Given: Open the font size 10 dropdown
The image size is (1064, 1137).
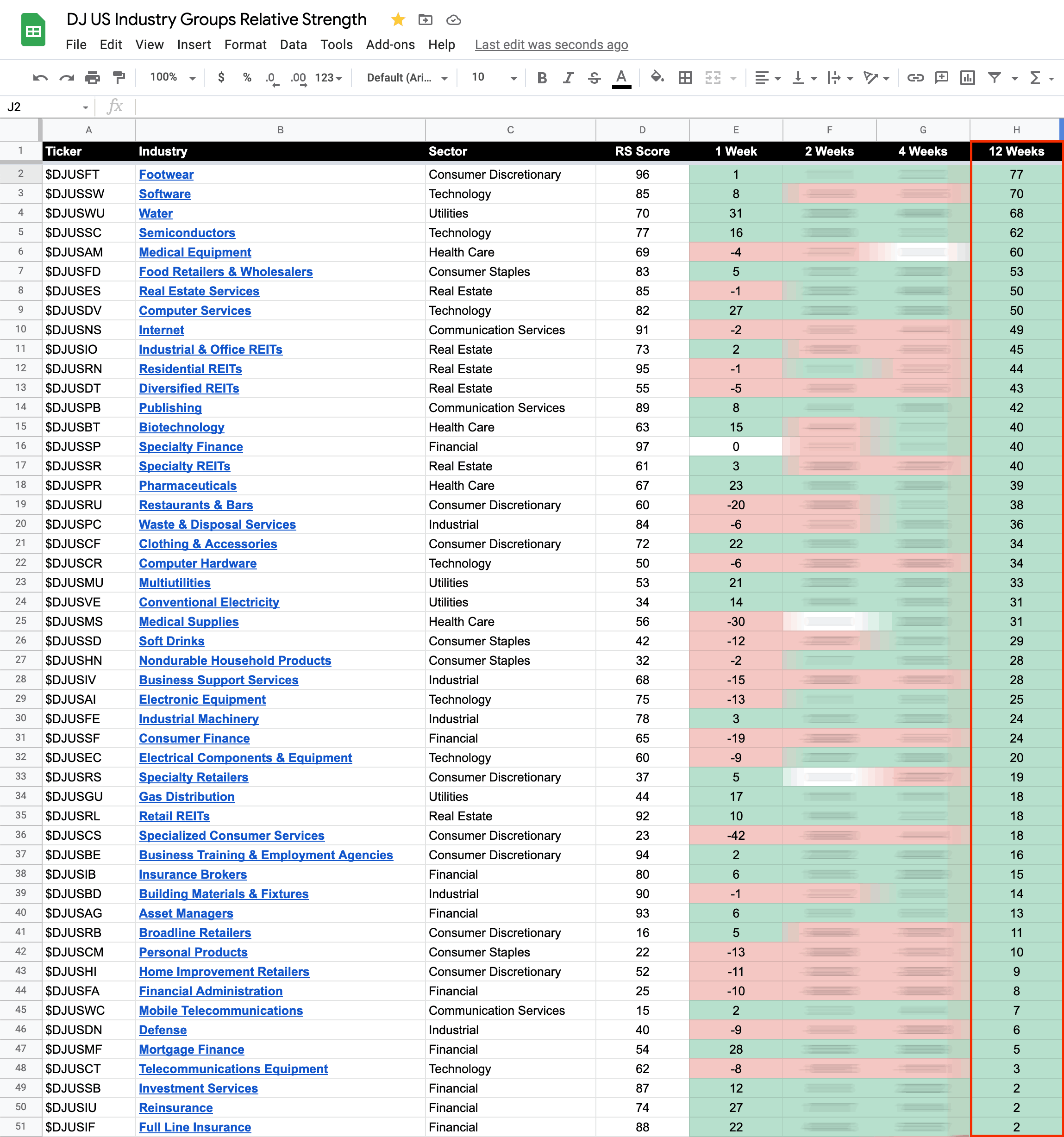Looking at the screenshot, I should (494, 78).
